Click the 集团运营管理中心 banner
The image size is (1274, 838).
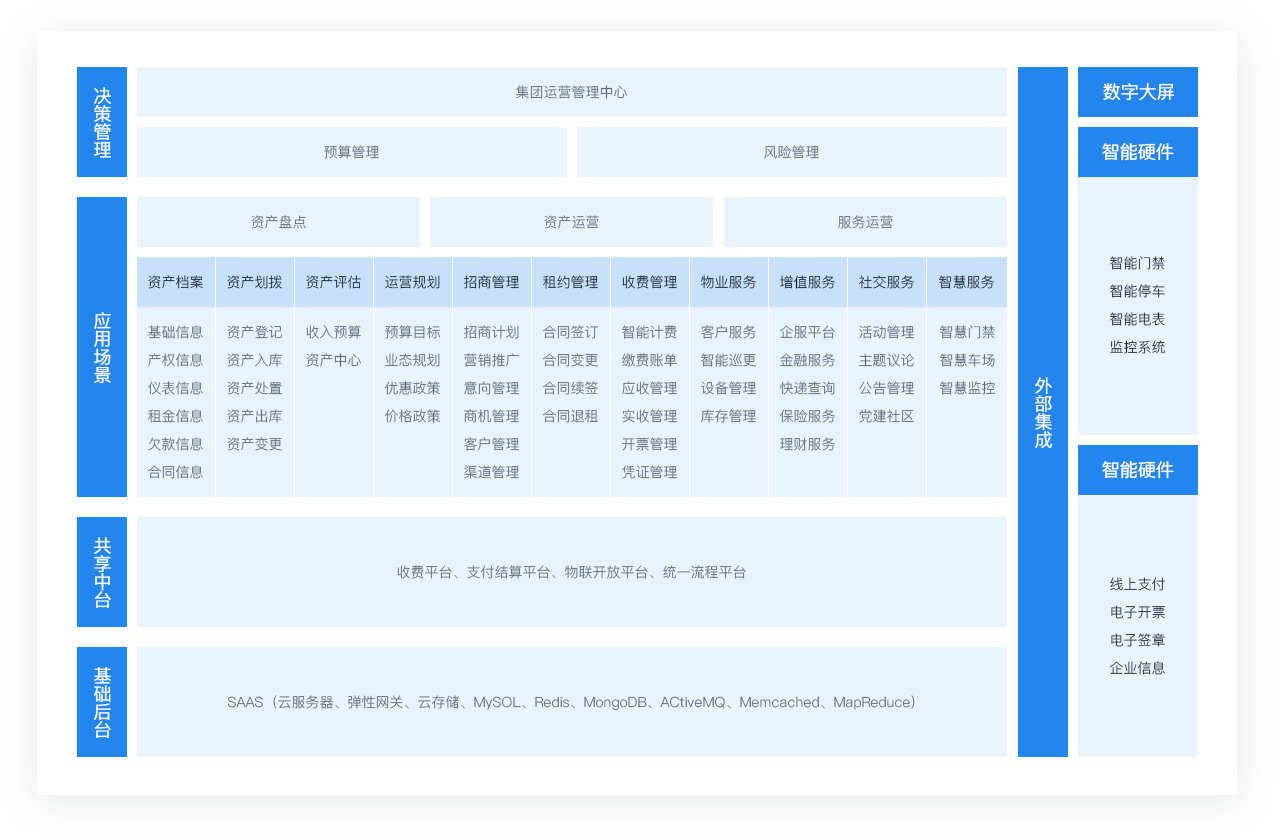click(x=571, y=92)
